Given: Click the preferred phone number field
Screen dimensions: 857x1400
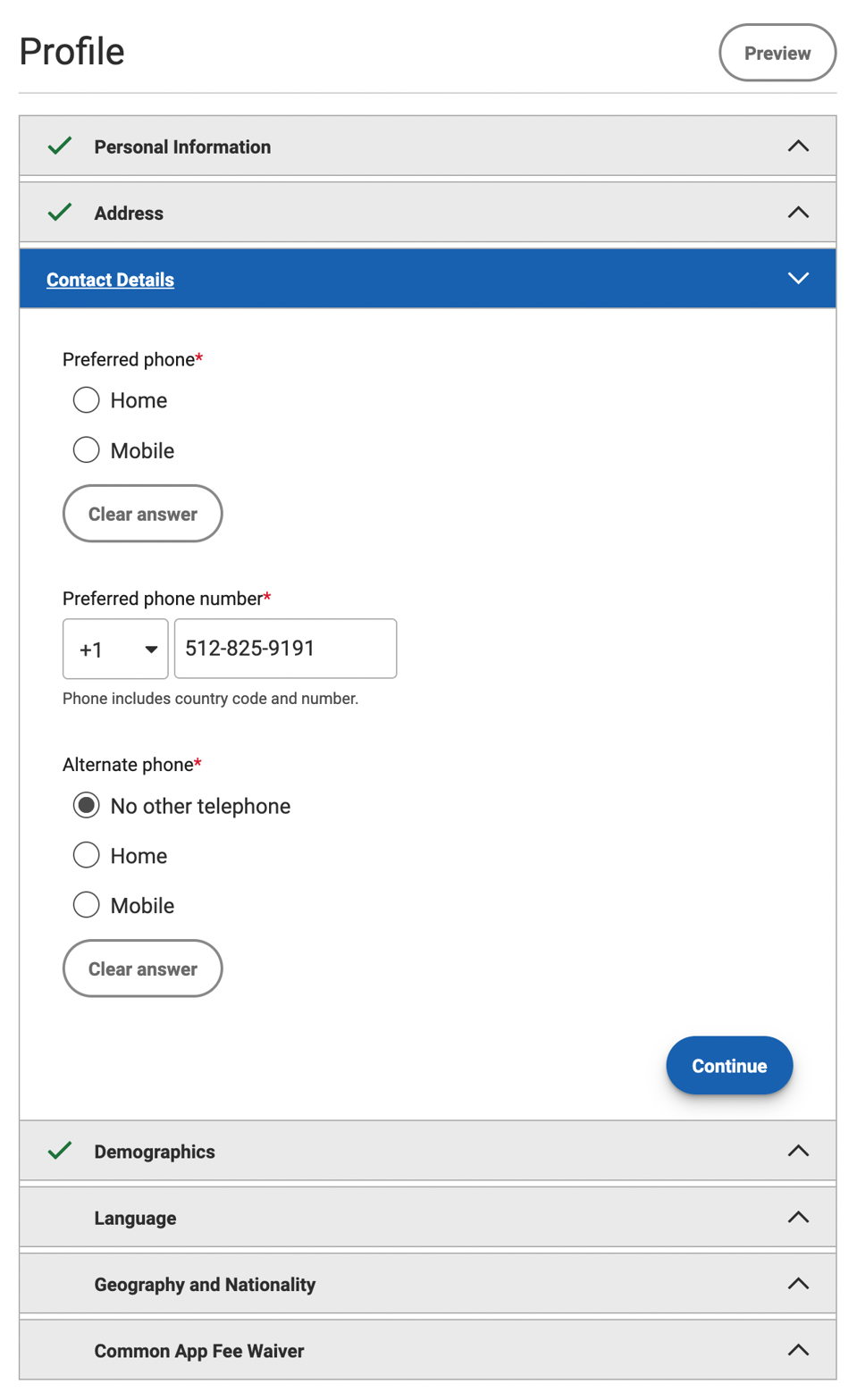Looking at the screenshot, I should point(285,649).
